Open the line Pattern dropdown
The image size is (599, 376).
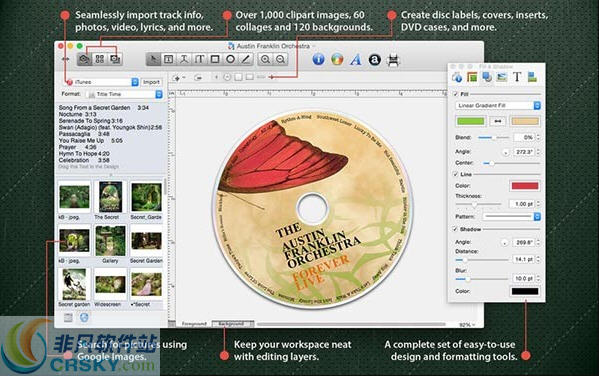point(512,217)
